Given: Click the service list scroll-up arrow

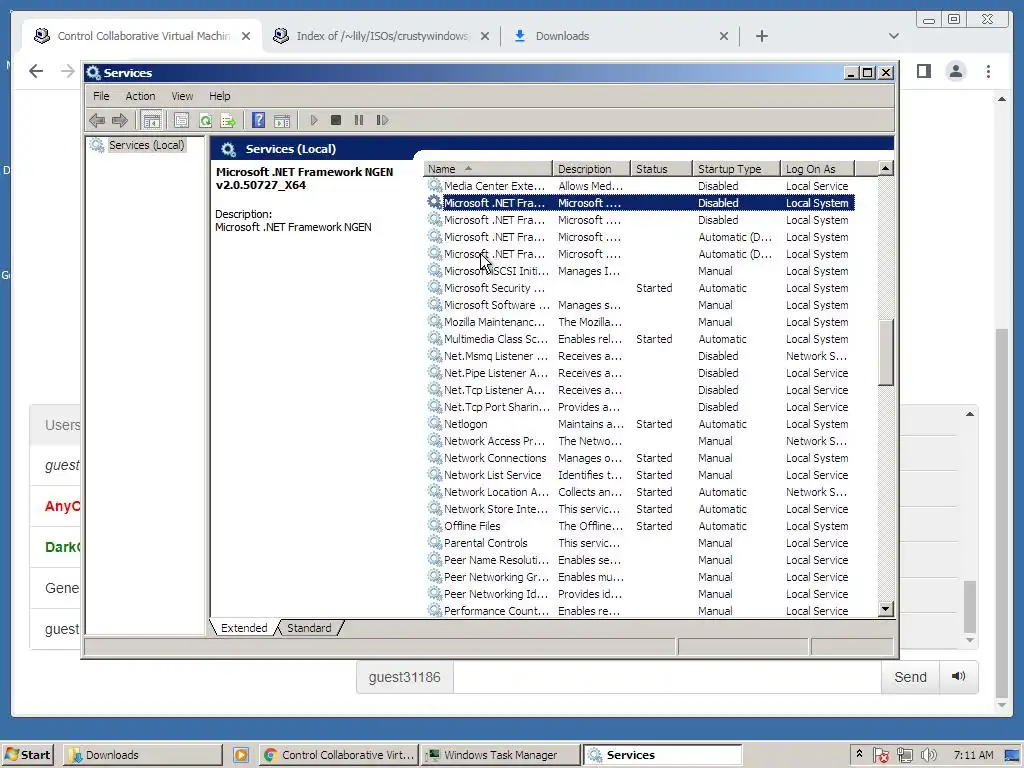Looking at the screenshot, I should [x=886, y=168].
